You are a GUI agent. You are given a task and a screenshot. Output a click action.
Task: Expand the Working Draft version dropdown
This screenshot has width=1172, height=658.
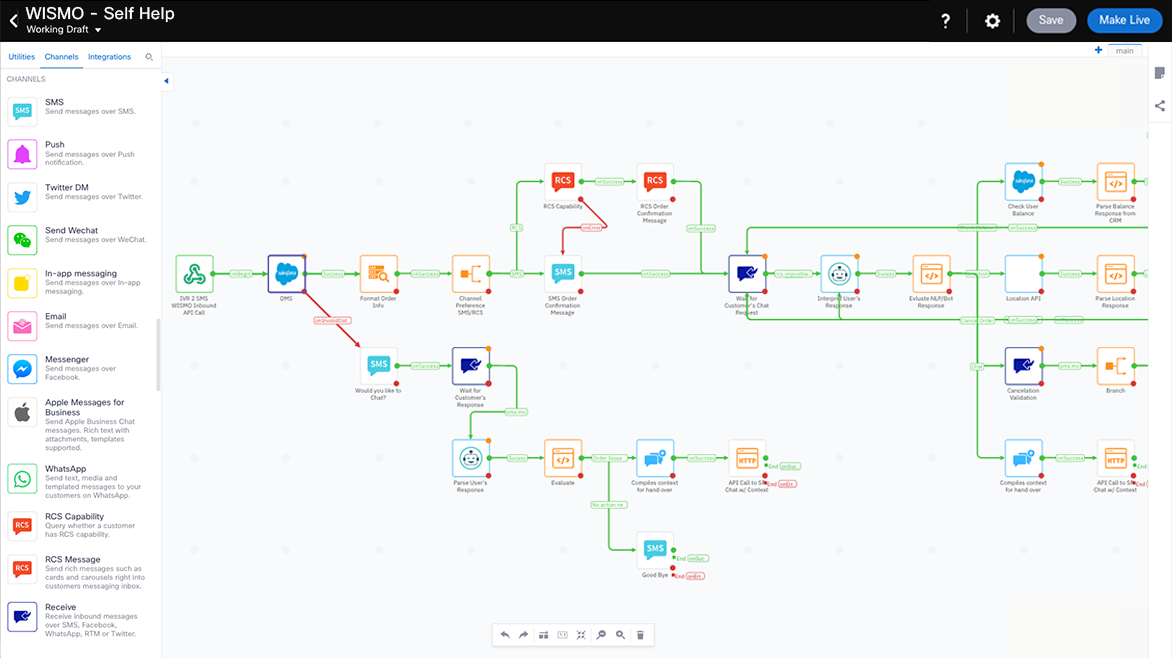coord(98,30)
